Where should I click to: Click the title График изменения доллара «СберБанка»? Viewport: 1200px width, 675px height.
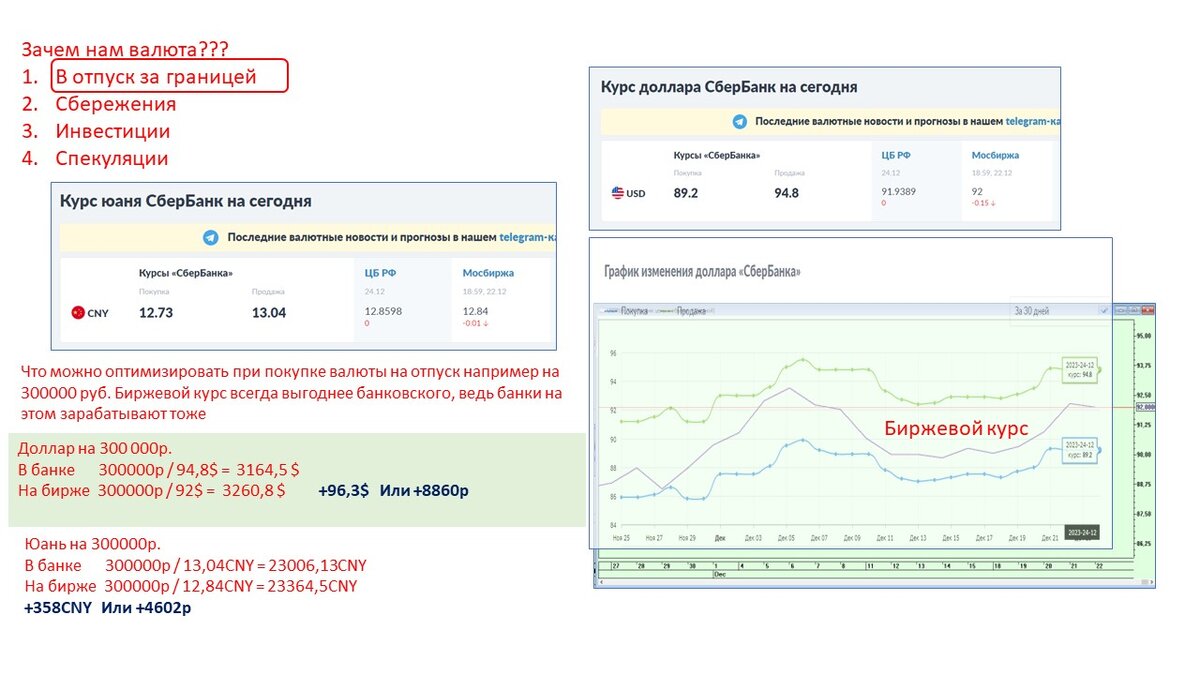pyautogui.click(x=703, y=271)
